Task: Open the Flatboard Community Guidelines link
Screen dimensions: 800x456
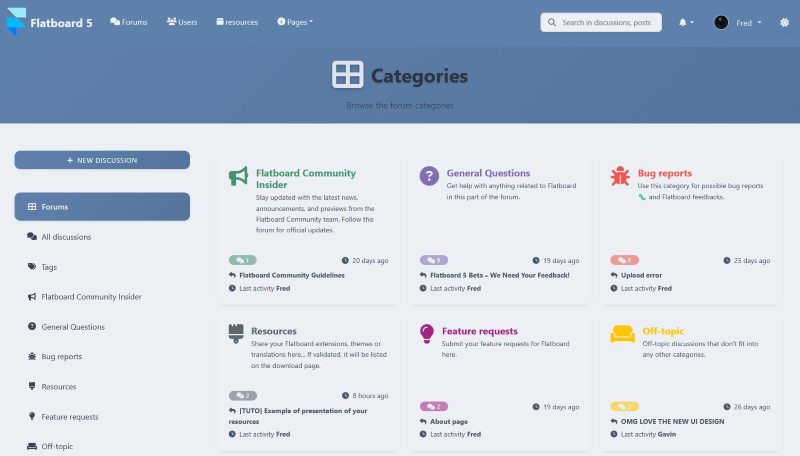Action: pos(292,275)
